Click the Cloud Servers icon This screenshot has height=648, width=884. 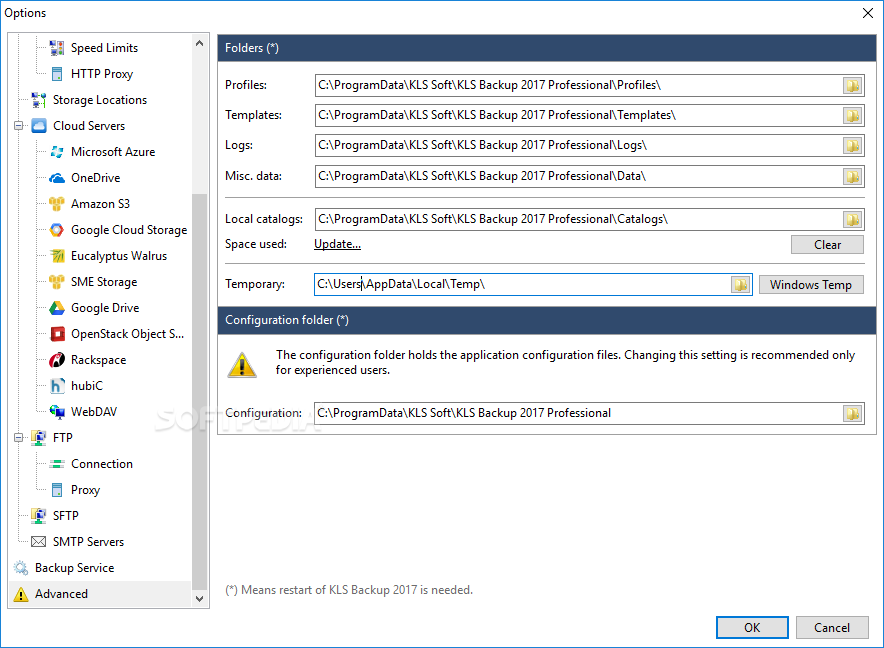click(39, 126)
